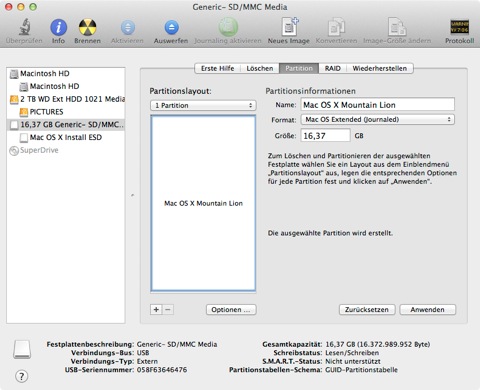Viewport: 480px width, 390px height.
Task: Click the partition Name text field
Action: coord(378,105)
